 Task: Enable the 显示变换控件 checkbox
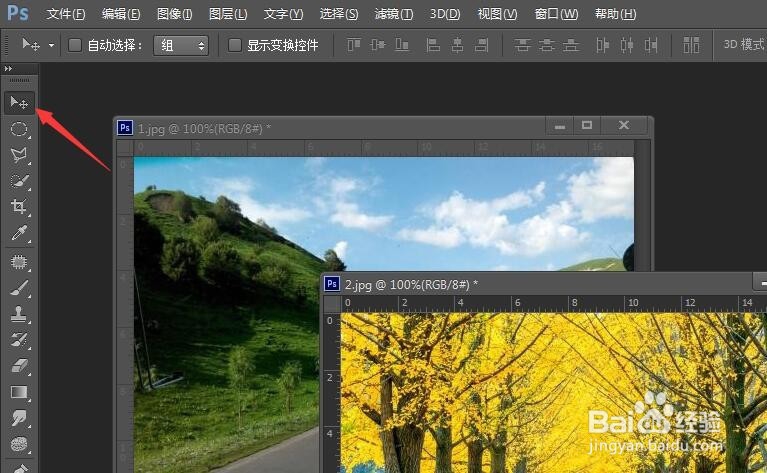[235, 45]
